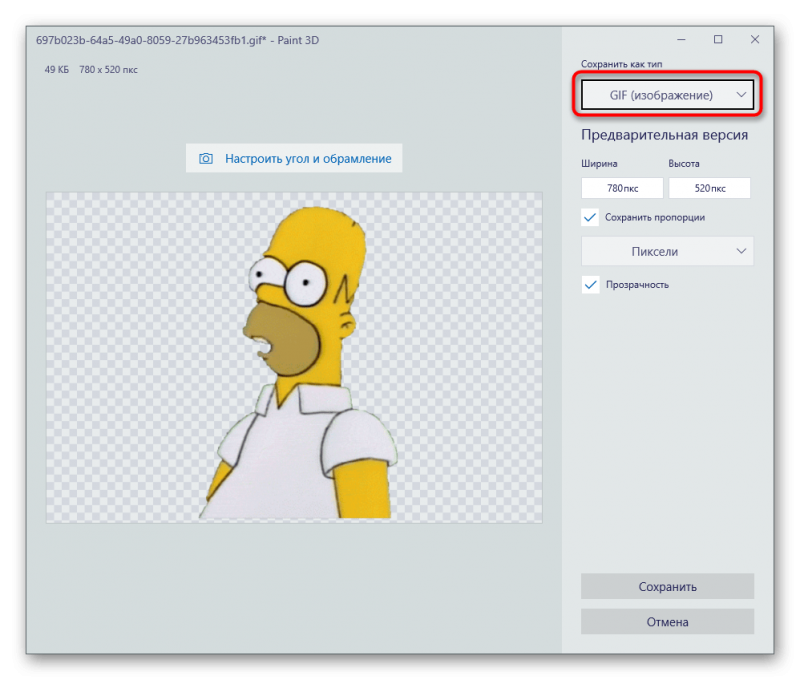Click 'Настроить угол и обрамление' button
Screen dimensions: 800x680
pos(294,159)
